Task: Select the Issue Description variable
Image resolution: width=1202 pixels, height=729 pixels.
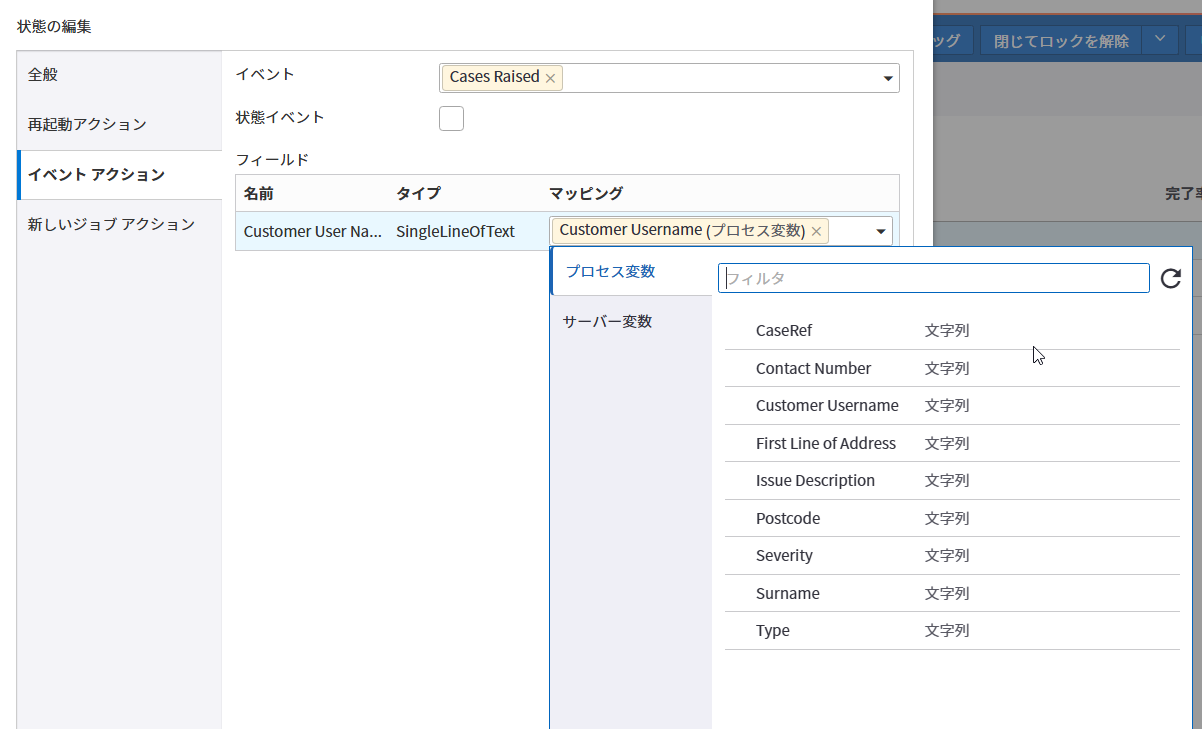Action: (x=815, y=481)
